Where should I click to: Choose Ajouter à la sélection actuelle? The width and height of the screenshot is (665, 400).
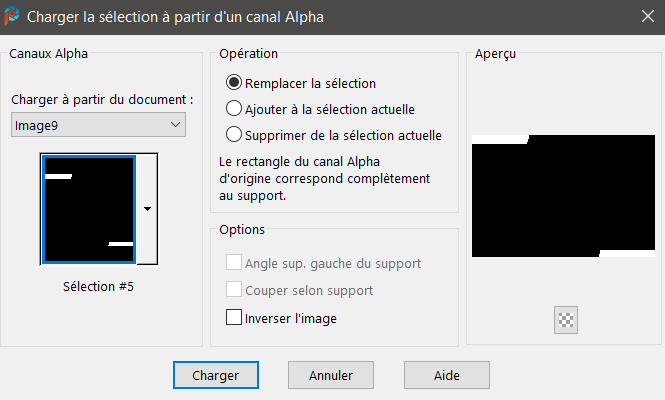tap(235, 109)
